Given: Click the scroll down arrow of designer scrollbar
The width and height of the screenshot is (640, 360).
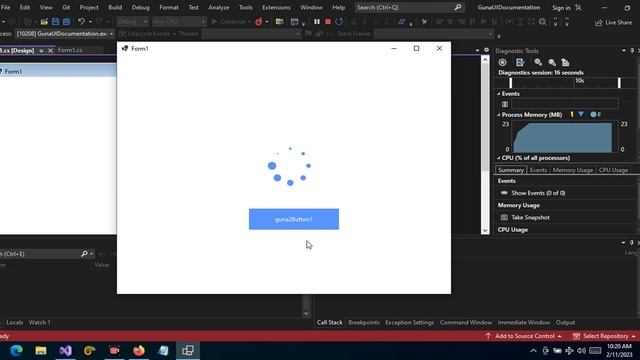Looking at the screenshot, I should pos(485,230).
